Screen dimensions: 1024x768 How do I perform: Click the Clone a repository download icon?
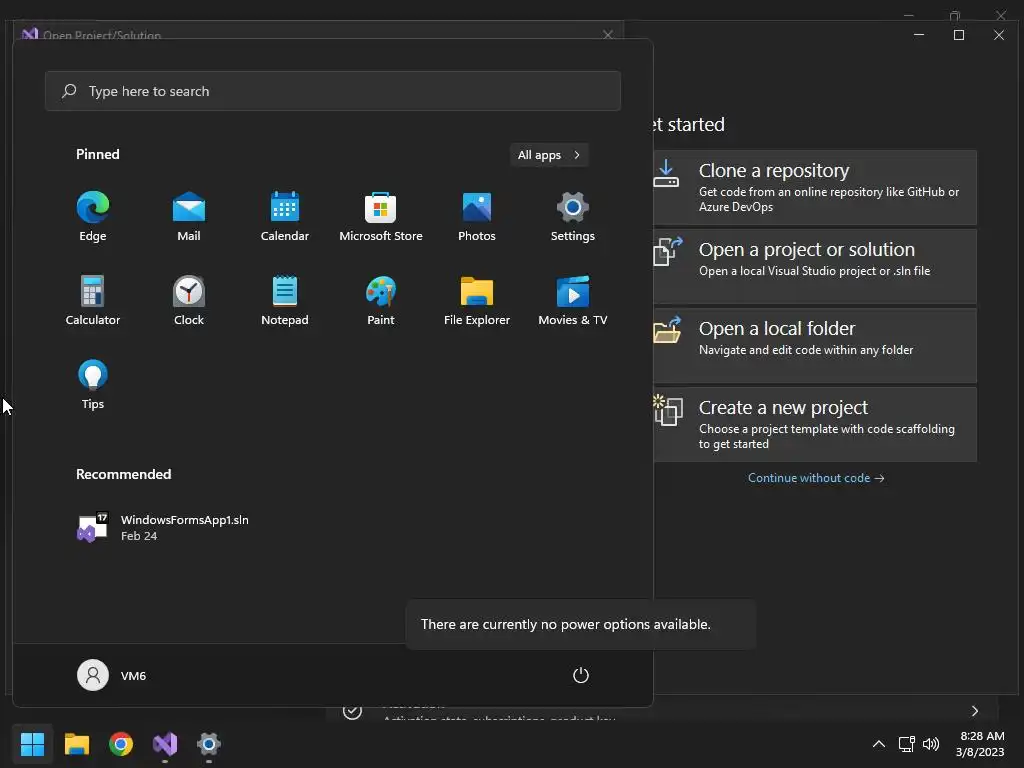(x=666, y=174)
